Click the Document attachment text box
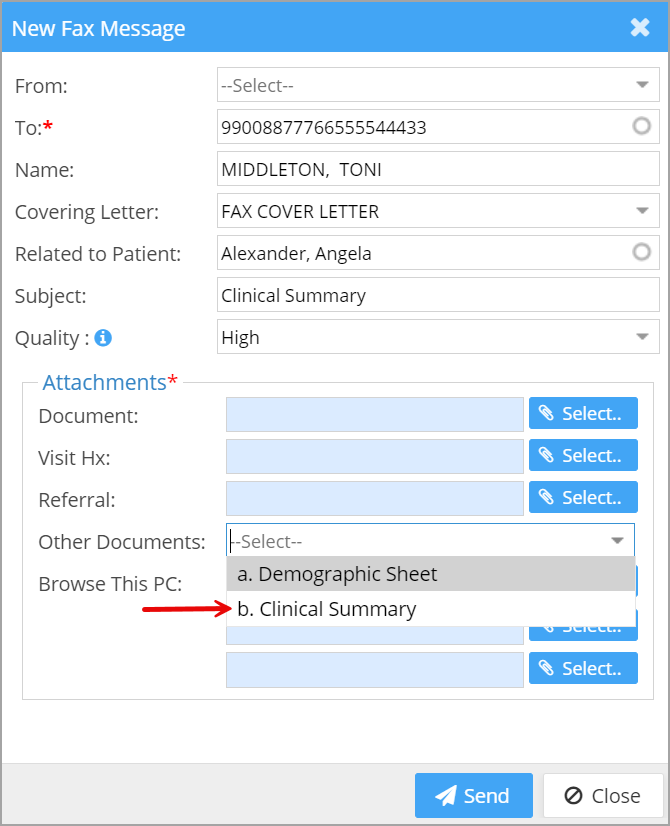This screenshot has height=826, width=670. coord(375,414)
